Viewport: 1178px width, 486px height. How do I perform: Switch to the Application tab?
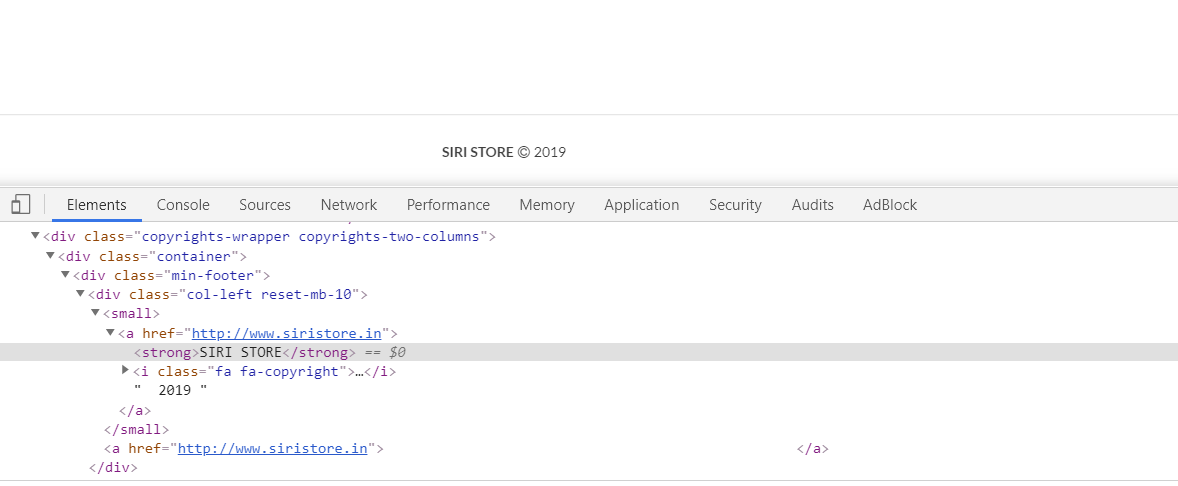point(642,205)
